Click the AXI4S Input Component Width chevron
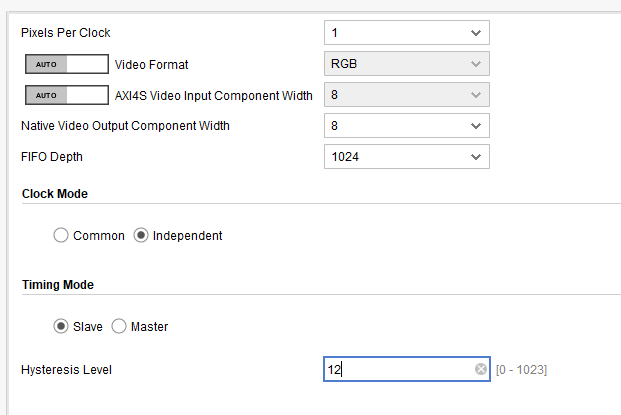Image resolution: width=621 pixels, height=415 pixels. (476, 95)
